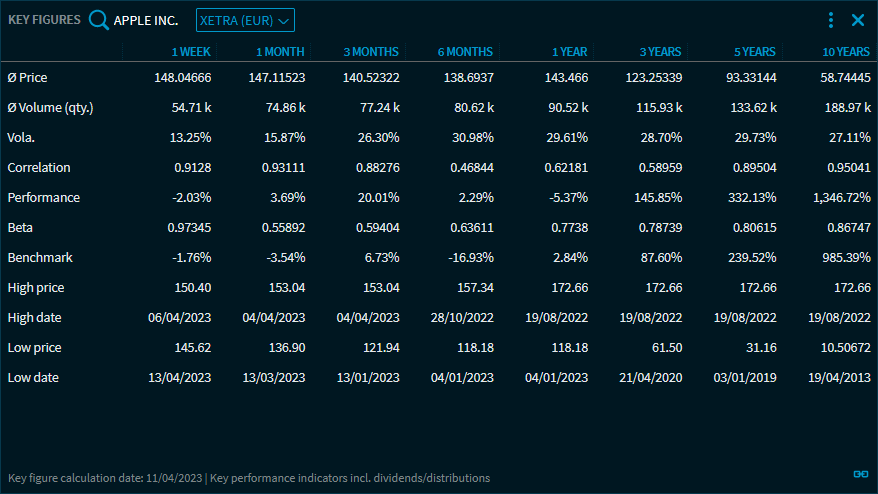The height and width of the screenshot is (494, 878).
Task: Select the 1 MONTH column header
Action: point(280,51)
